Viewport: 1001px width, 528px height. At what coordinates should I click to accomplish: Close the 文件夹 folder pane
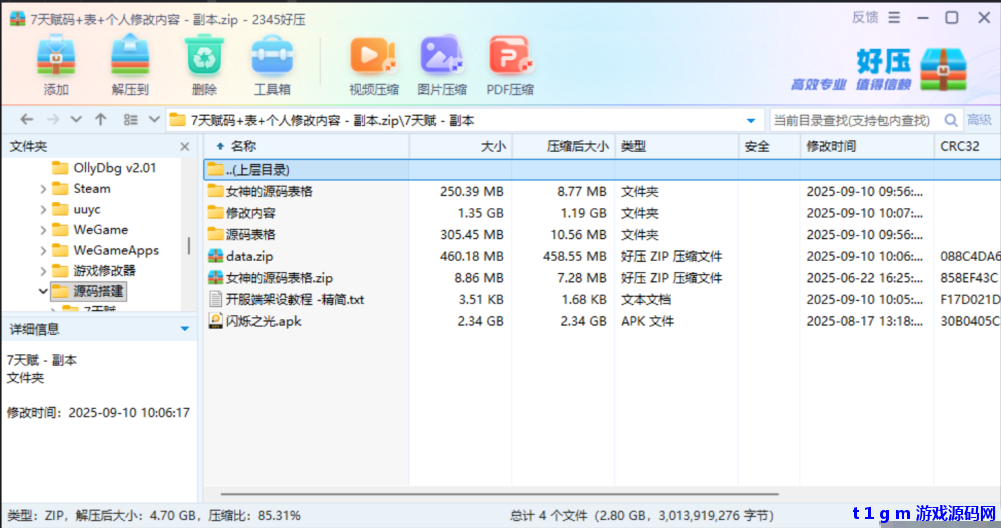pos(185,147)
